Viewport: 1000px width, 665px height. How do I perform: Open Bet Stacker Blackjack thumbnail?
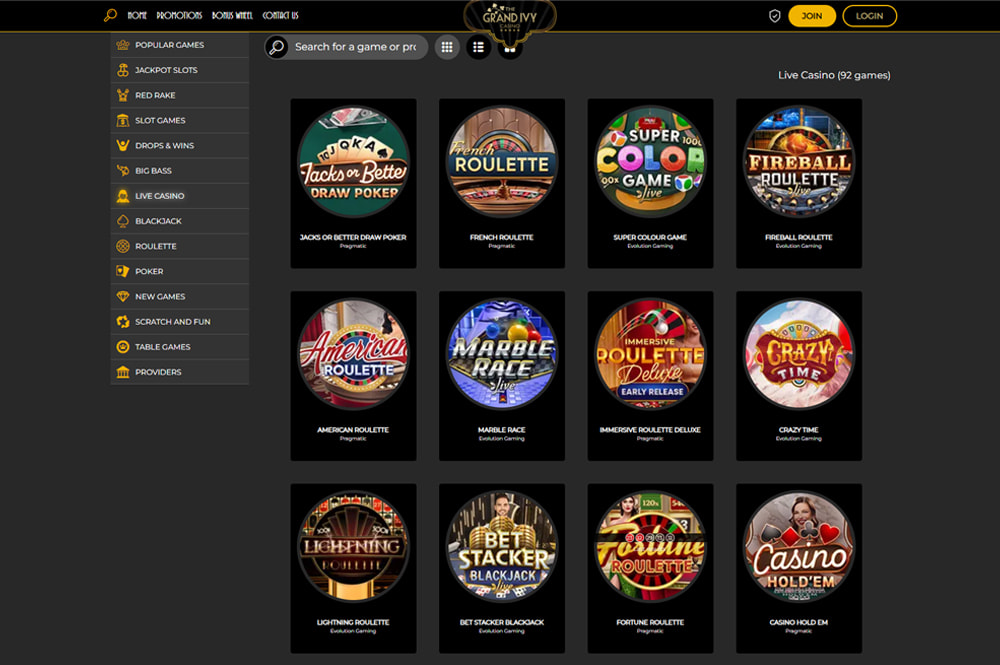click(502, 547)
